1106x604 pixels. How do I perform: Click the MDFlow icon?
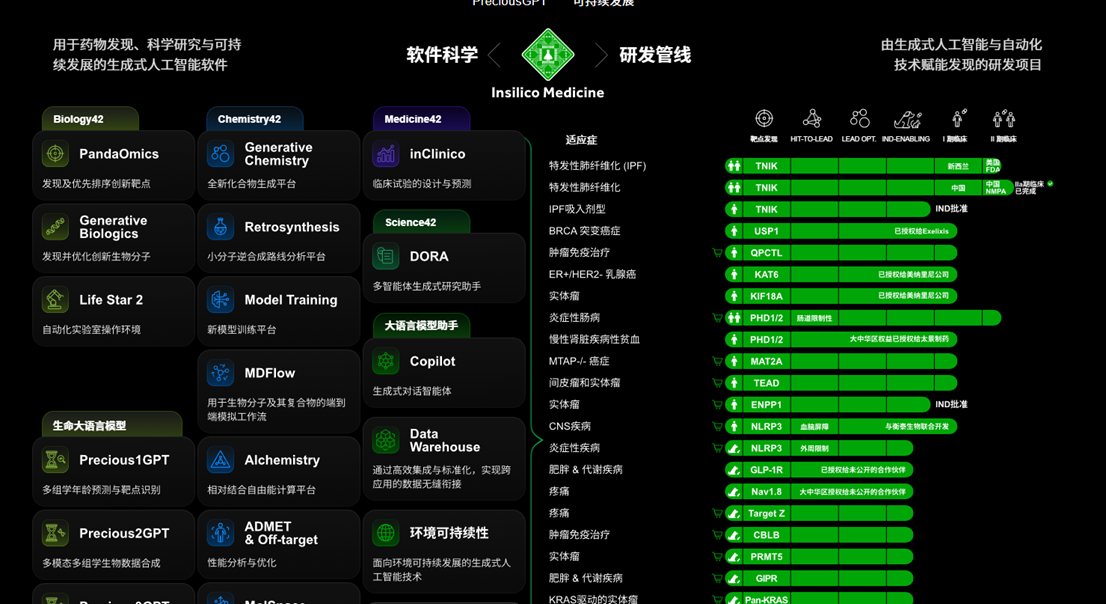[x=221, y=373]
